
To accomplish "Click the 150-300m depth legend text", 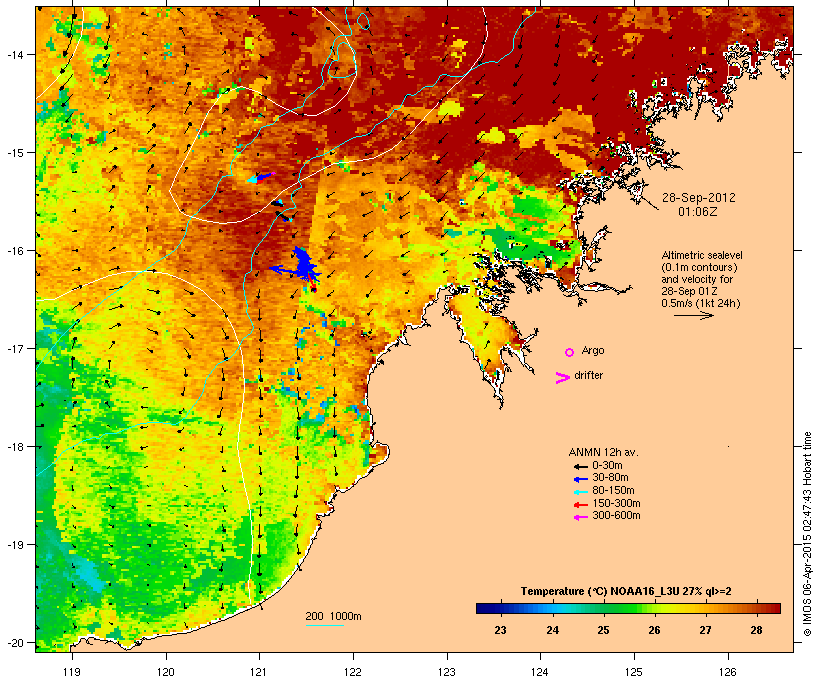I will point(616,504).
